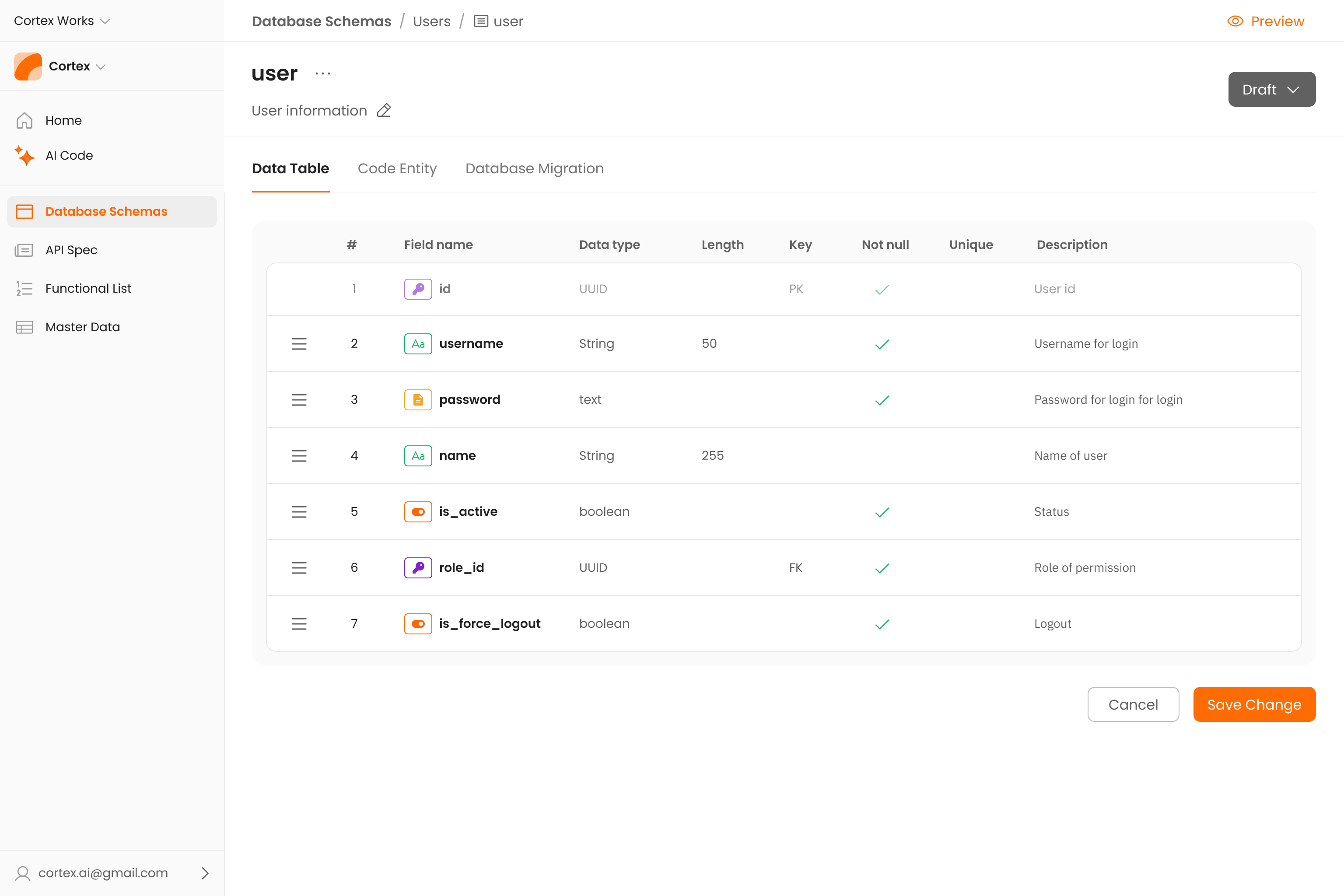Viewport: 1344px width, 896px height.
Task: Click the Preview eye link
Action: tap(1265, 21)
